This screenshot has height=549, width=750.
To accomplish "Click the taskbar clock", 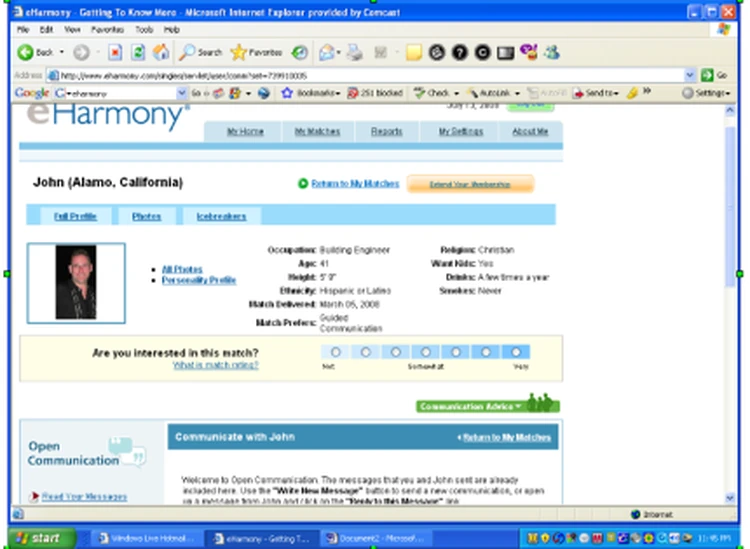I will pyautogui.click(x=715, y=538).
